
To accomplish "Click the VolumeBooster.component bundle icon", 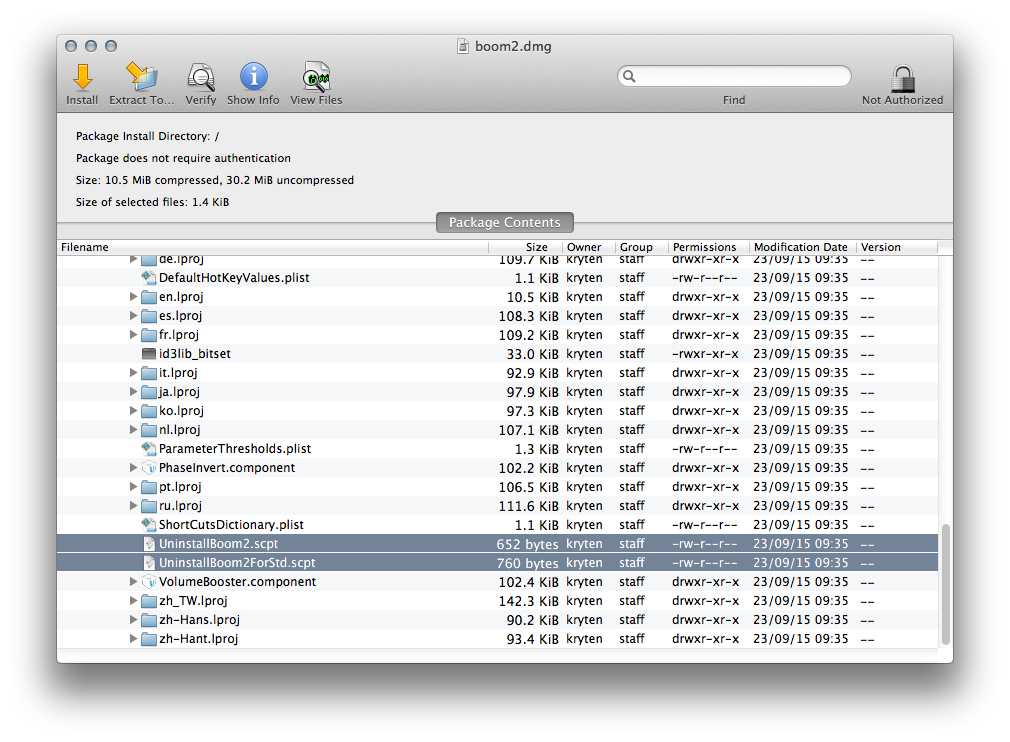I will tap(149, 582).
